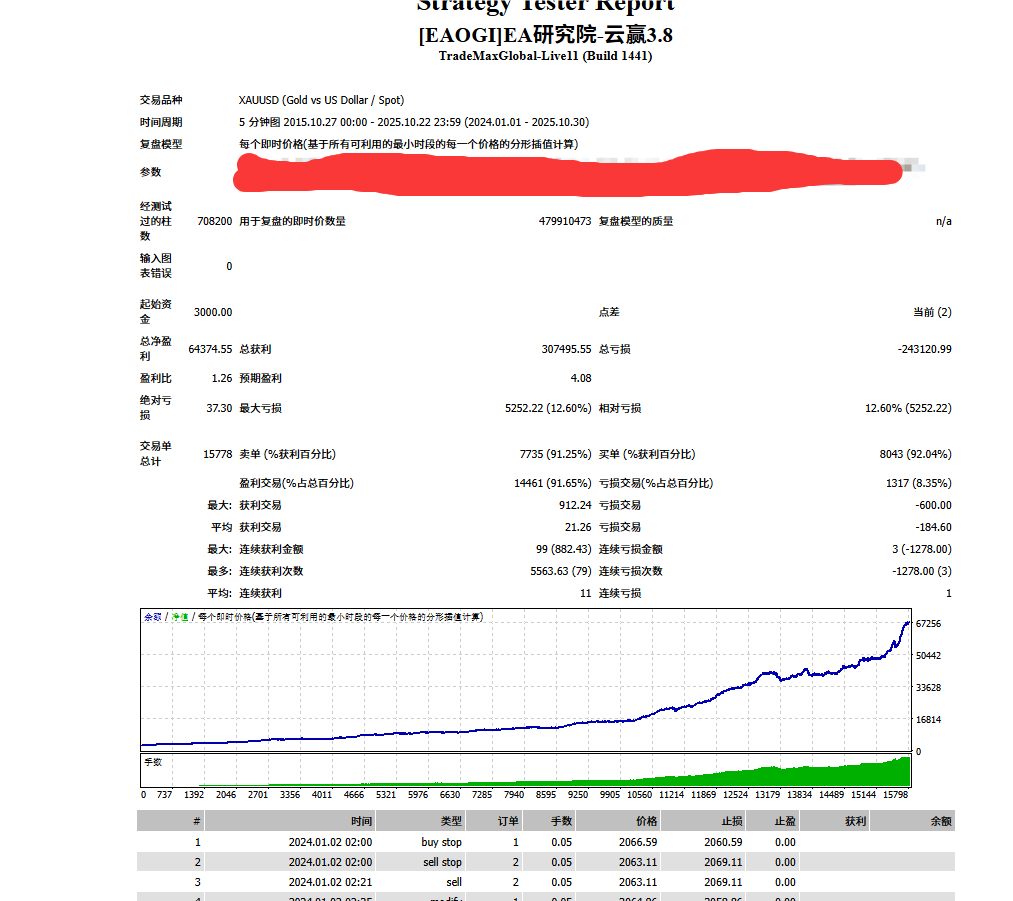The width and height of the screenshot is (1013, 901).
Task: Expand the 类型 column header
Action: click(451, 820)
